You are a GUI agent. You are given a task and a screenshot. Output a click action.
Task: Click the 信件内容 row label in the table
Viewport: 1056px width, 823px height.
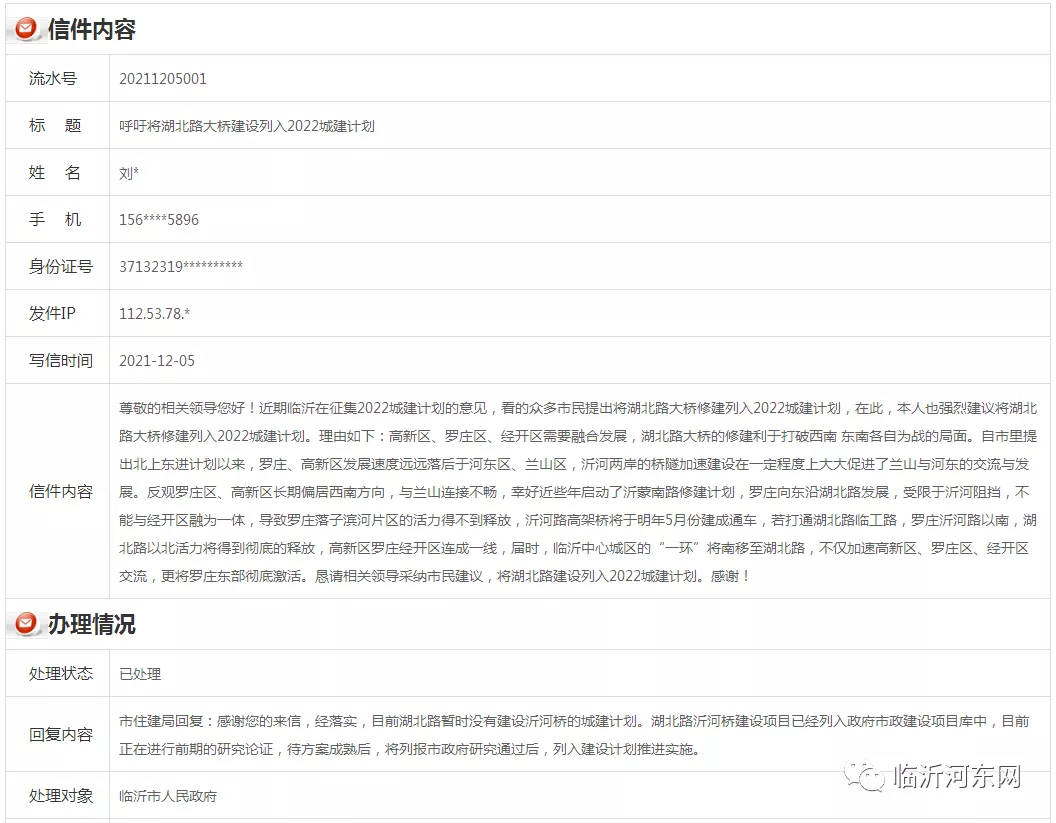[57, 491]
